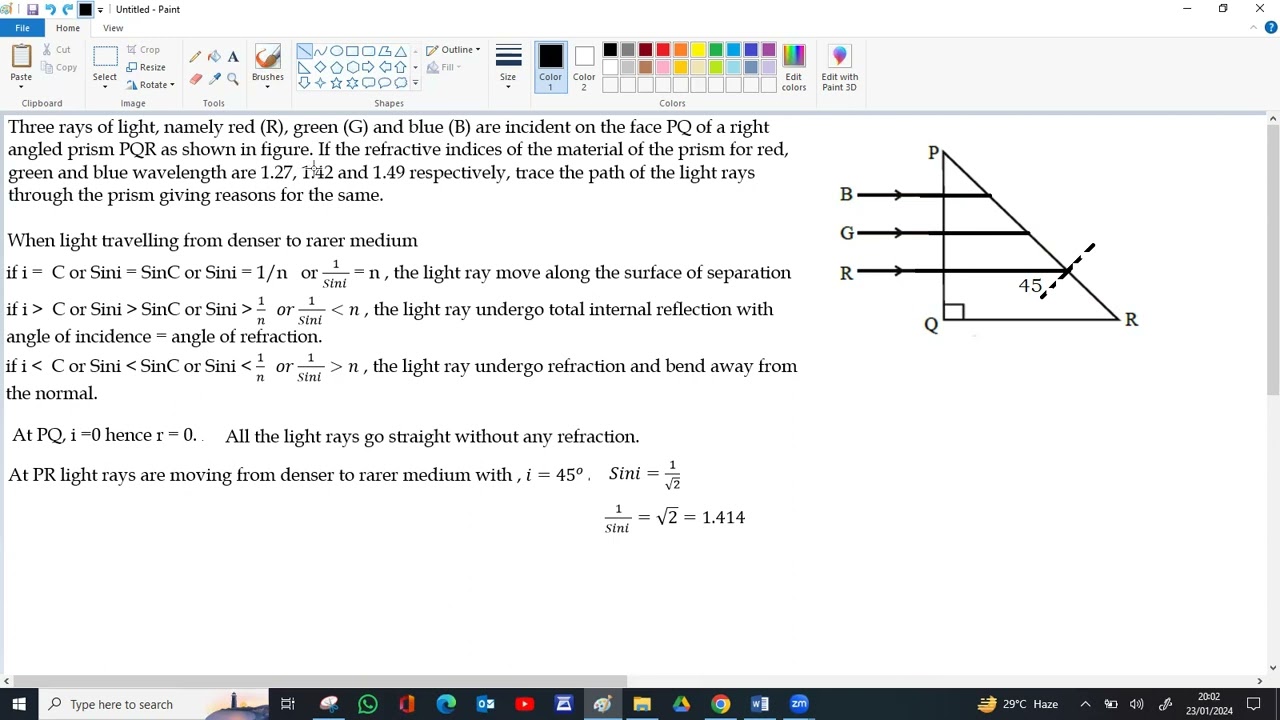Open the Select dropdown arrow
Screen dimensions: 1280x720
[x=105, y=87]
